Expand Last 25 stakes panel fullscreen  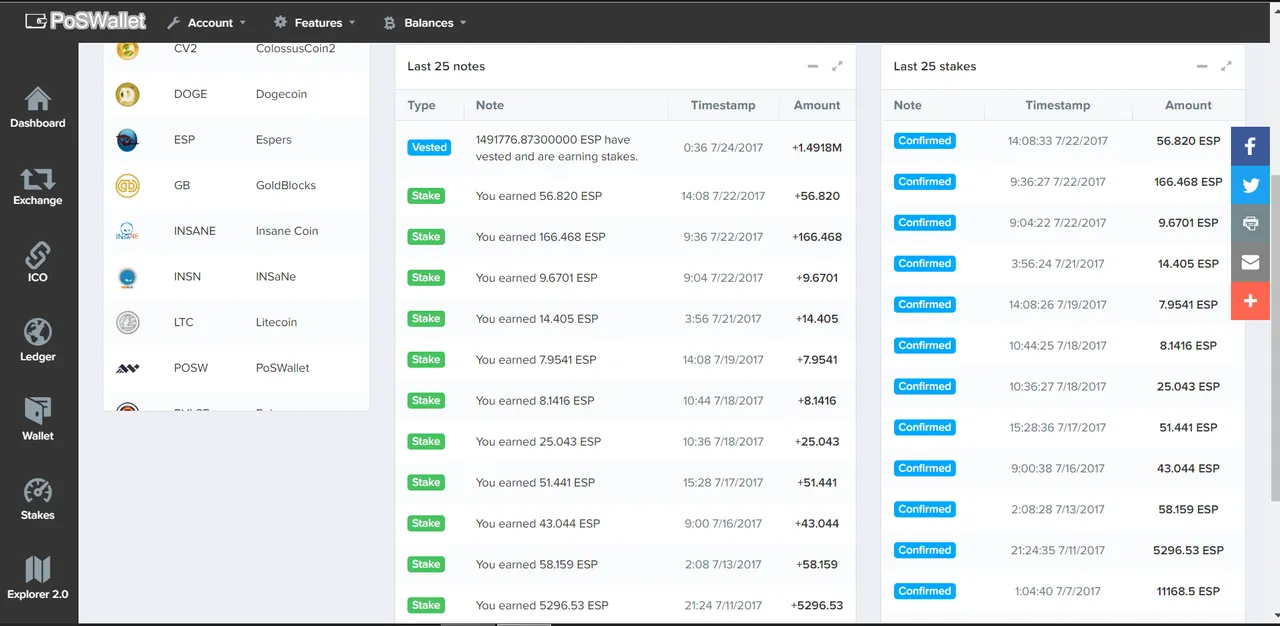tap(1226, 66)
